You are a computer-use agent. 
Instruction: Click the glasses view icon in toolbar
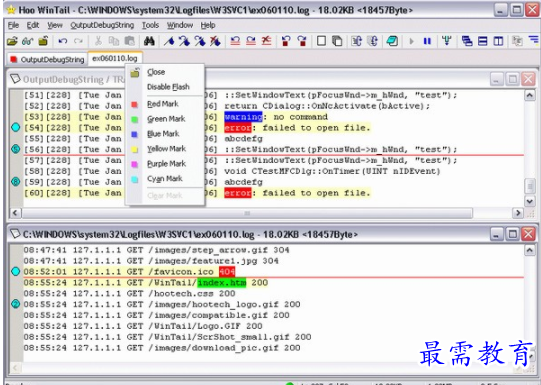coord(28,41)
